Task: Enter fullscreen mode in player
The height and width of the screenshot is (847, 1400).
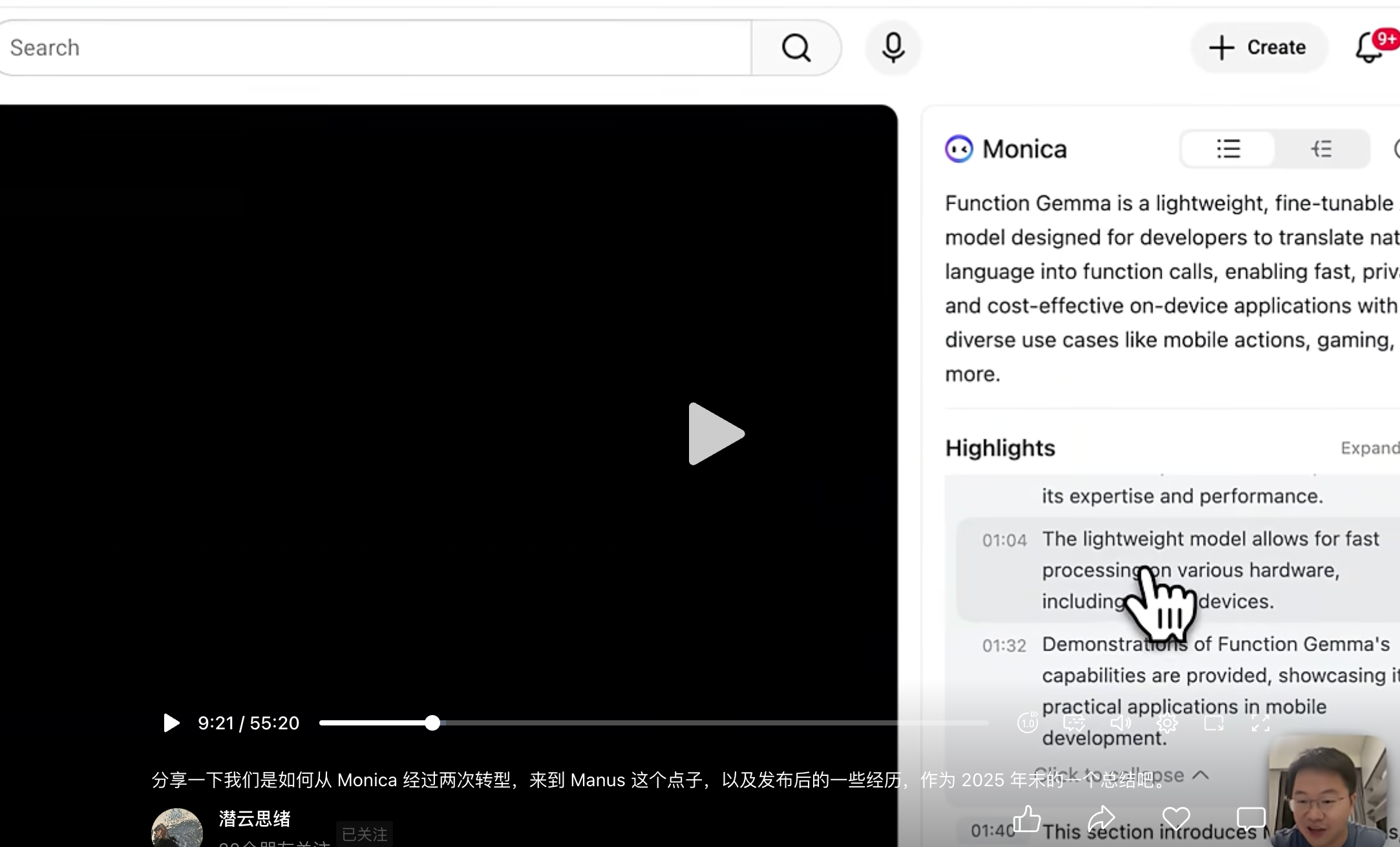Action: 1260,723
